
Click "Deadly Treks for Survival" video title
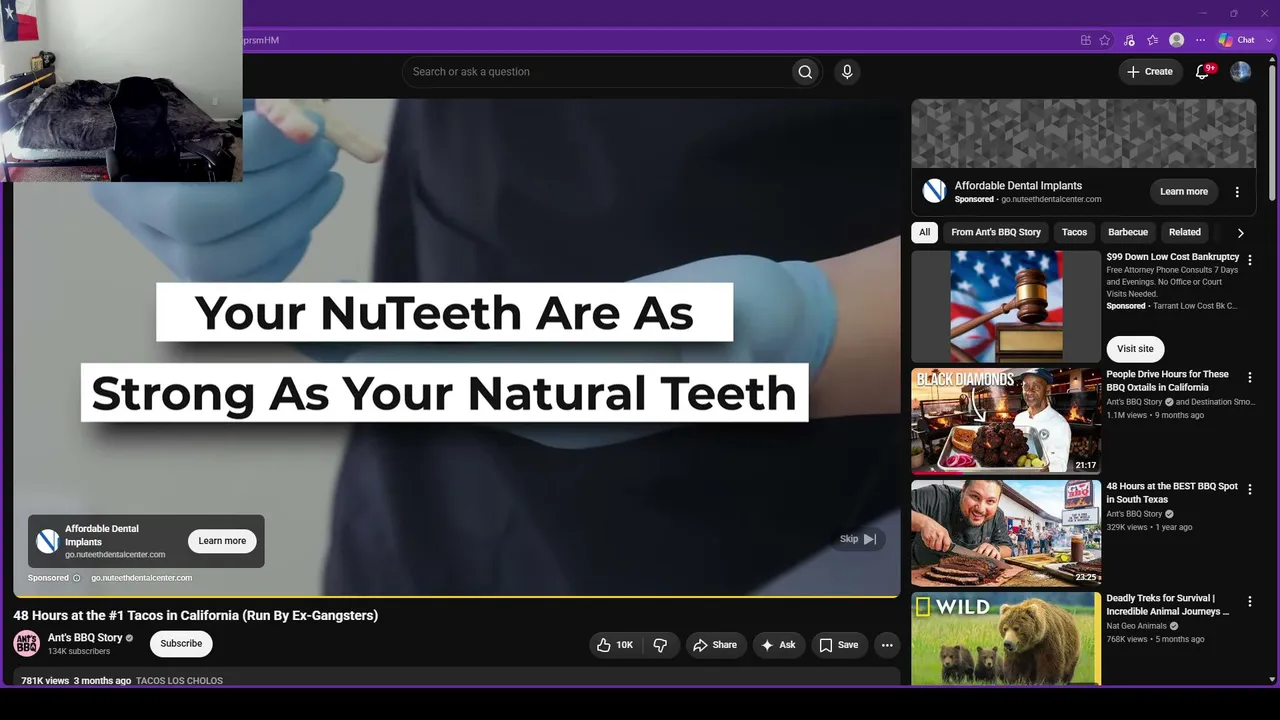(x=1167, y=605)
